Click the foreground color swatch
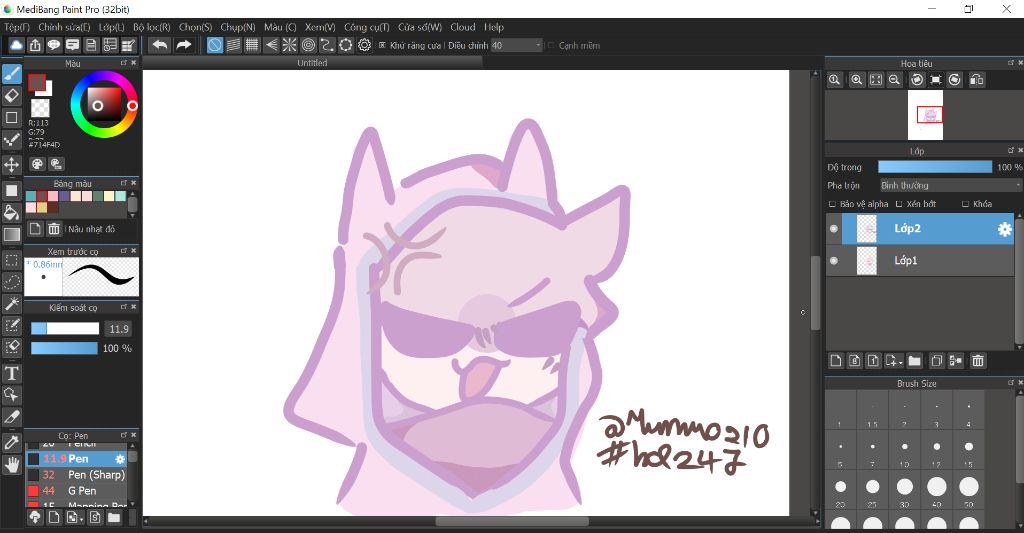This screenshot has width=1024, height=533. (37, 83)
